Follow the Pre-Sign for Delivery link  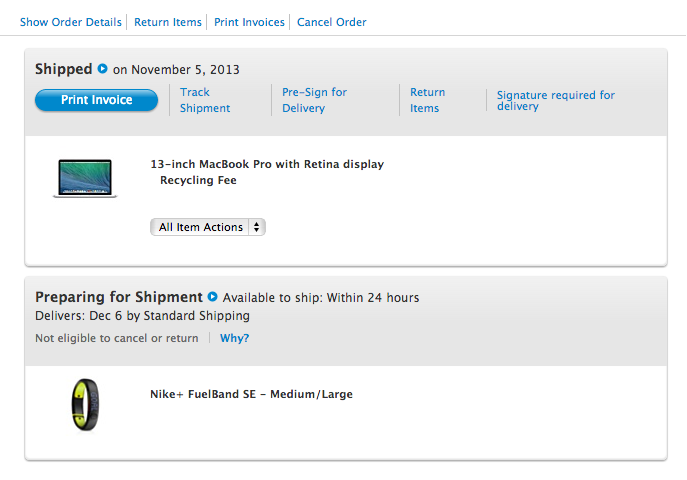[x=315, y=100]
